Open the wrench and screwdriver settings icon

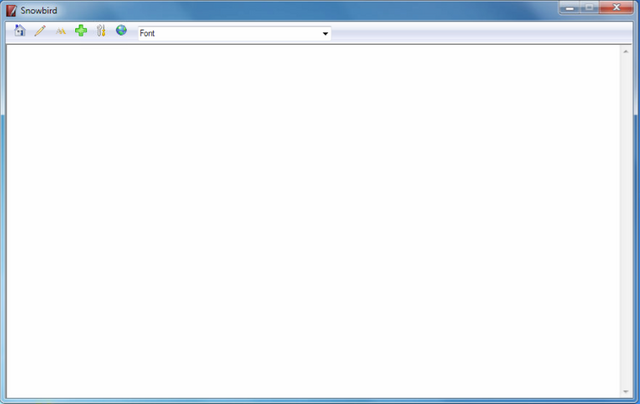[101, 31]
